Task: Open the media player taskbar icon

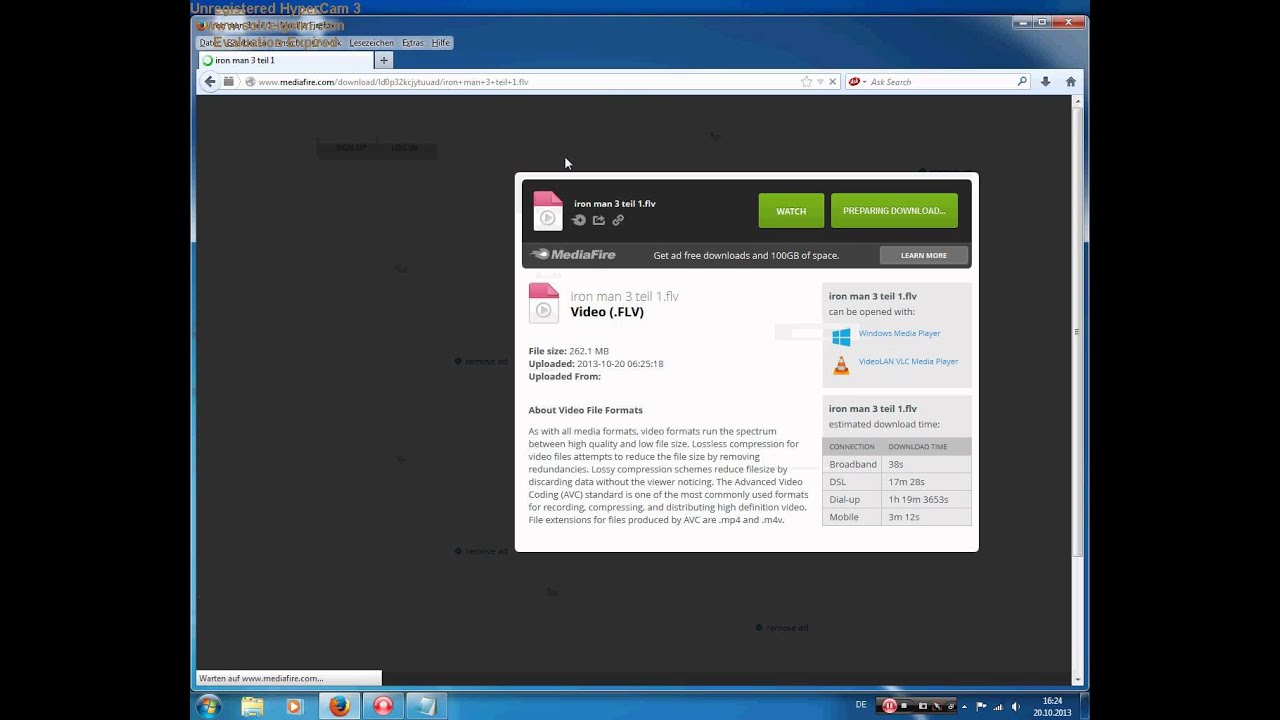Action: (x=294, y=706)
